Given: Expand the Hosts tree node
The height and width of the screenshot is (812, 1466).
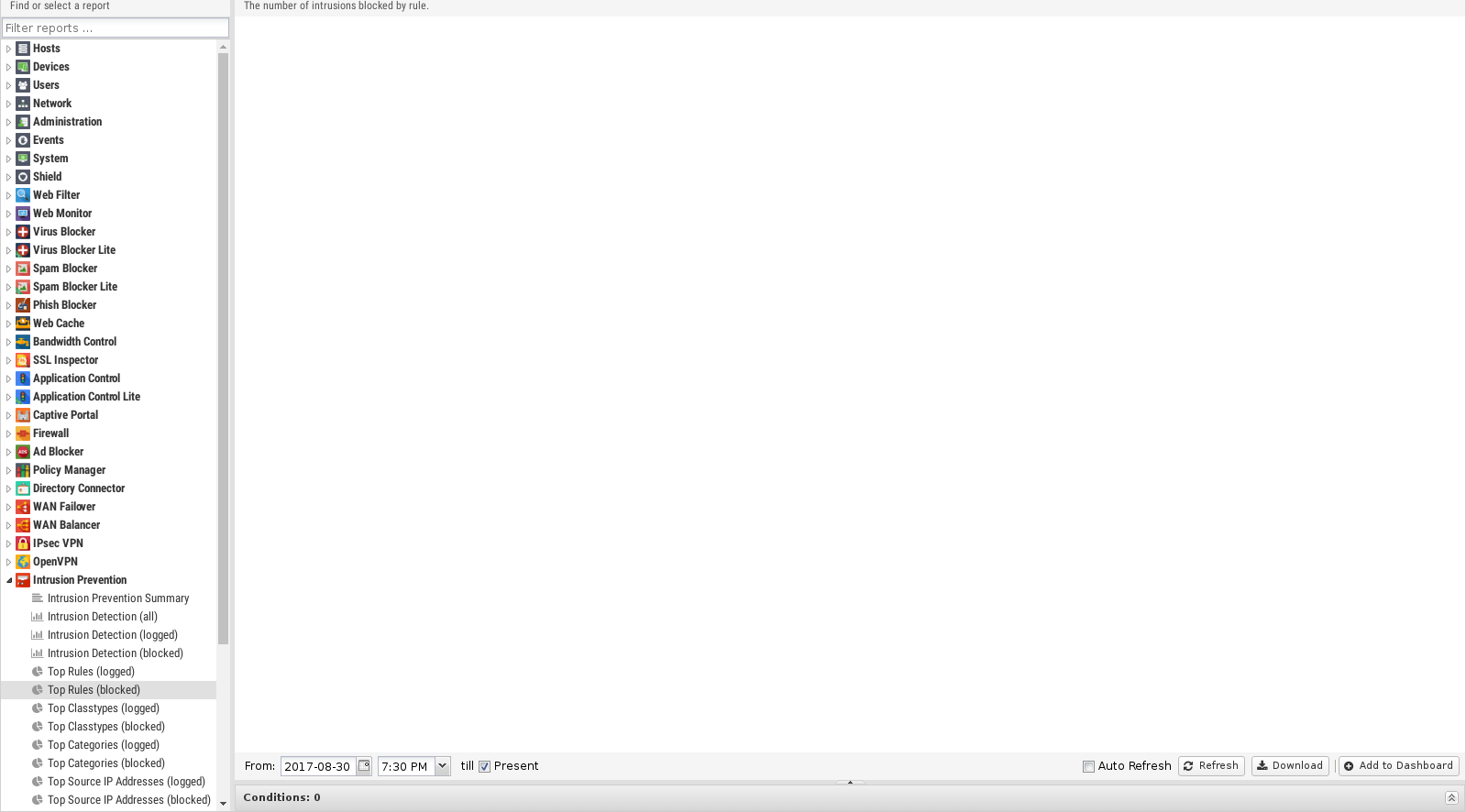Looking at the screenshot, I should pos(9,49).
